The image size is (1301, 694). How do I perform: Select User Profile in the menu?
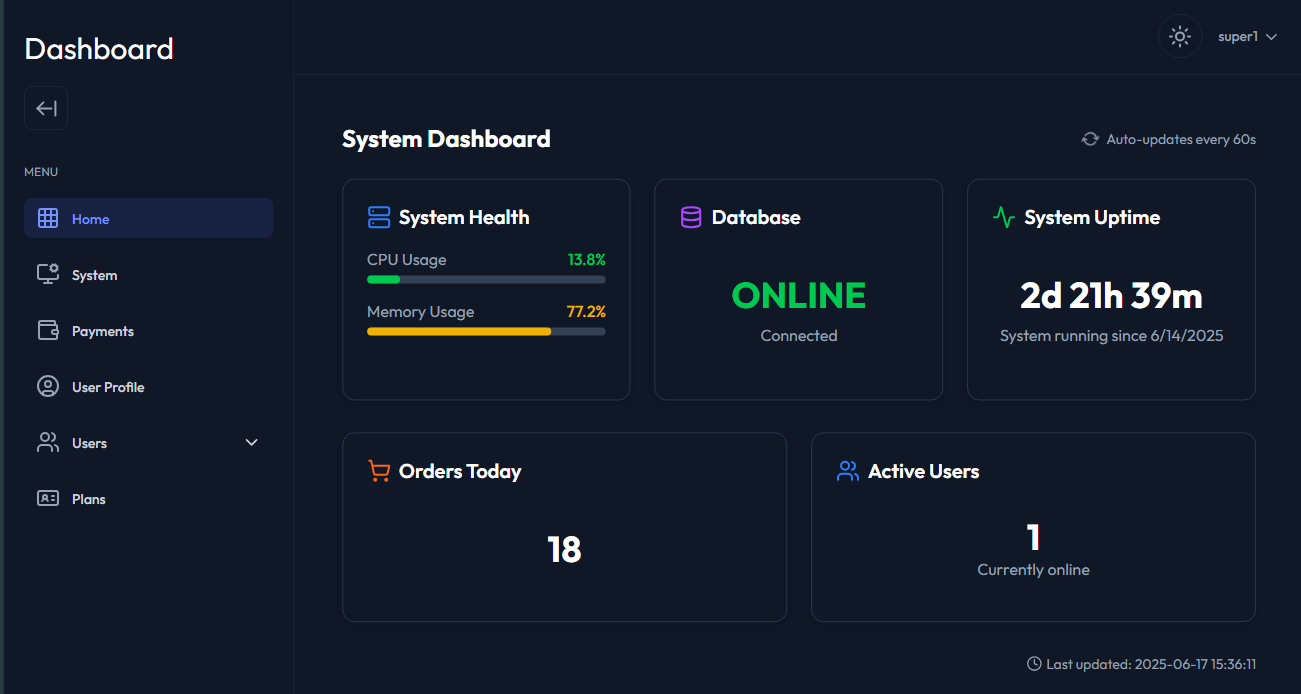[108, 387]
